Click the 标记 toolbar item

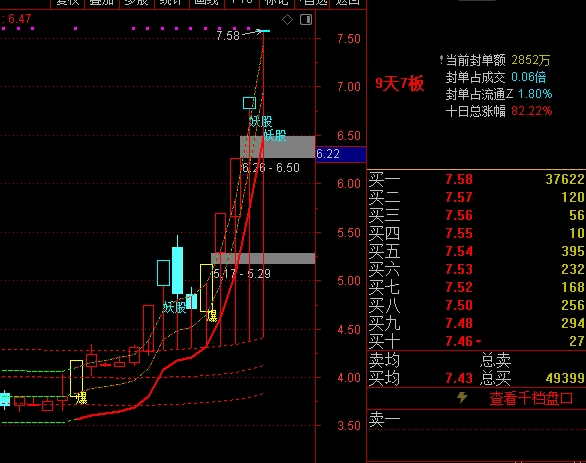pos(277,2)
